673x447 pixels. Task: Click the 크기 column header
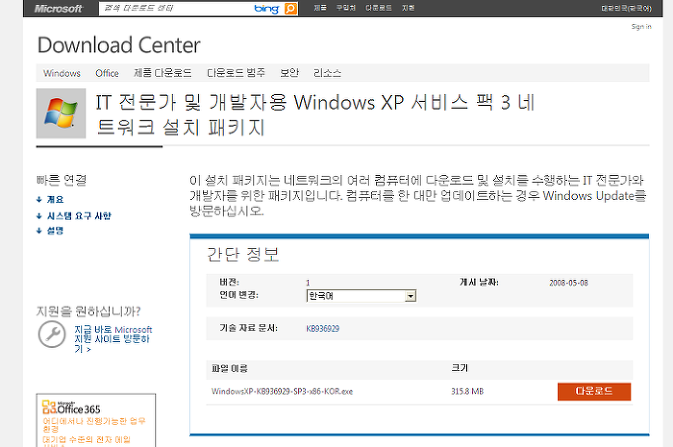459,368
